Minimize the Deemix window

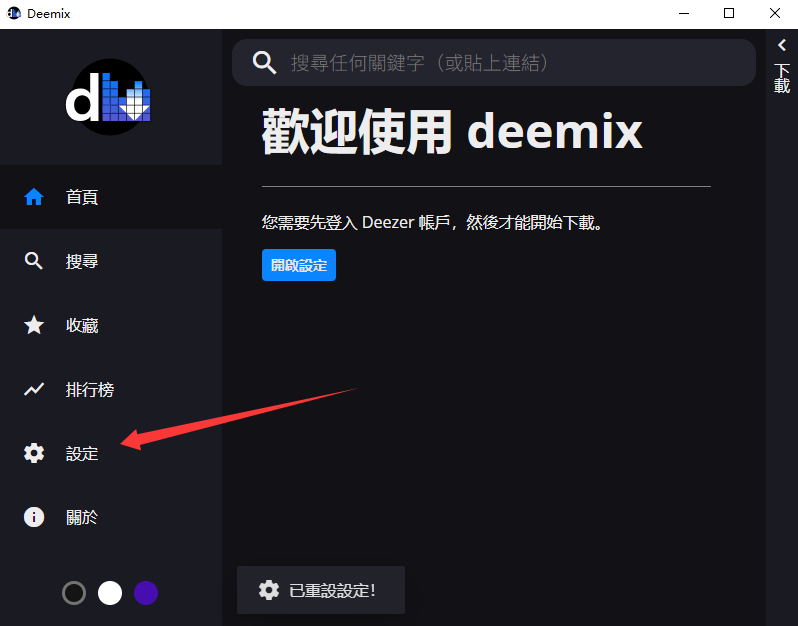[x=684, y=13]
